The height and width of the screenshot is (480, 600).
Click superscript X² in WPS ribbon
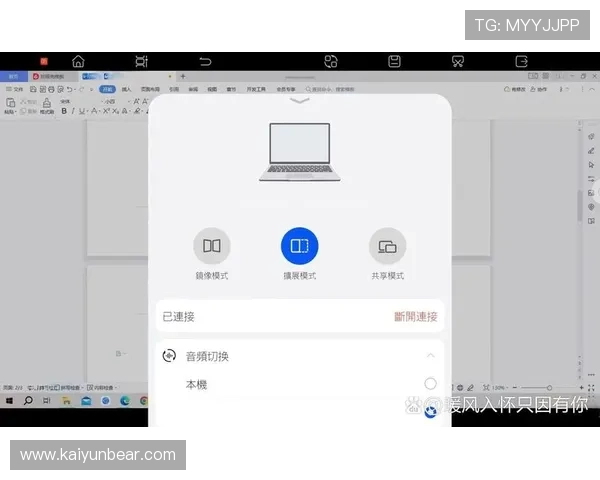coord(106,111)
